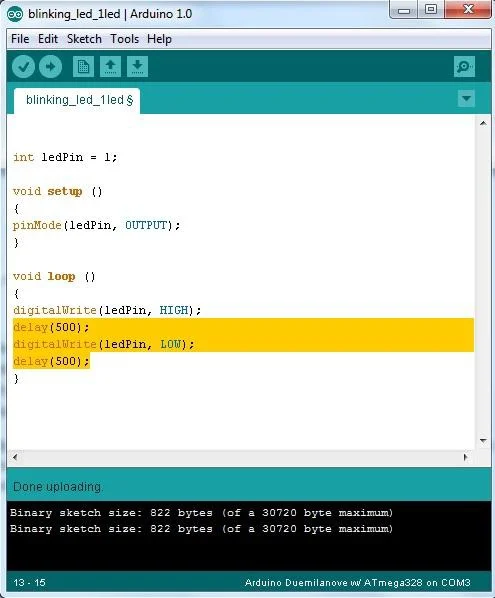Click the closing brace of setup function
Screen dimensions: 495x598
click(16, 243)
